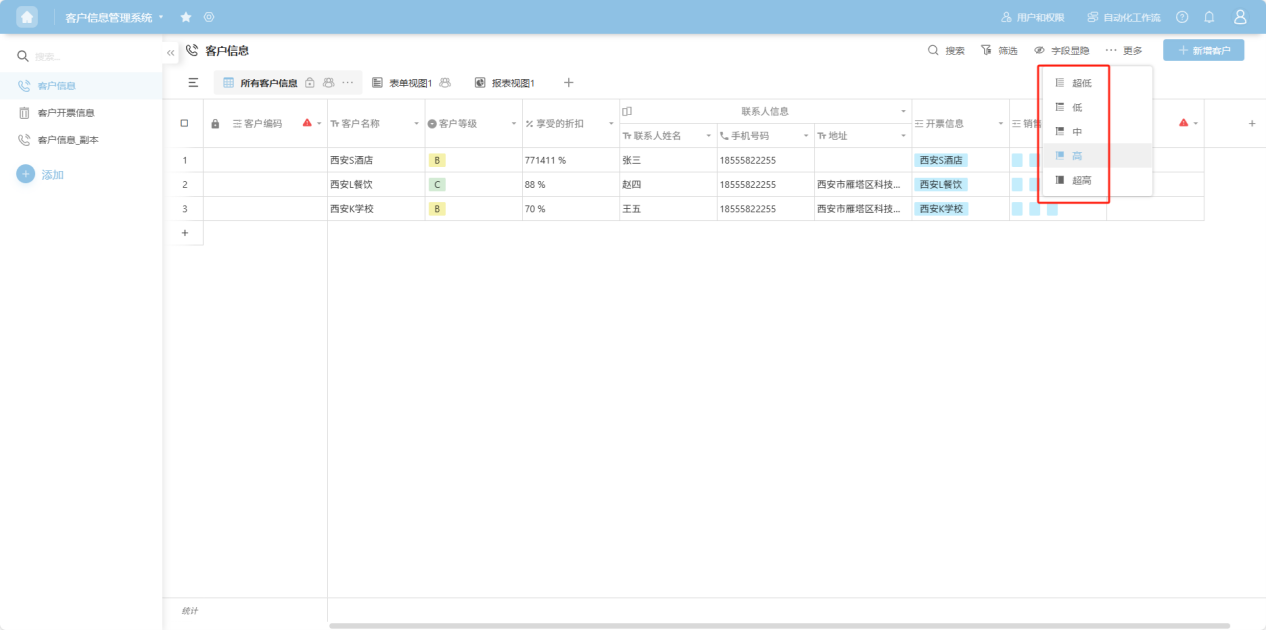Open the help question mark icon

pyautogui.click(x=1182, y=17)
